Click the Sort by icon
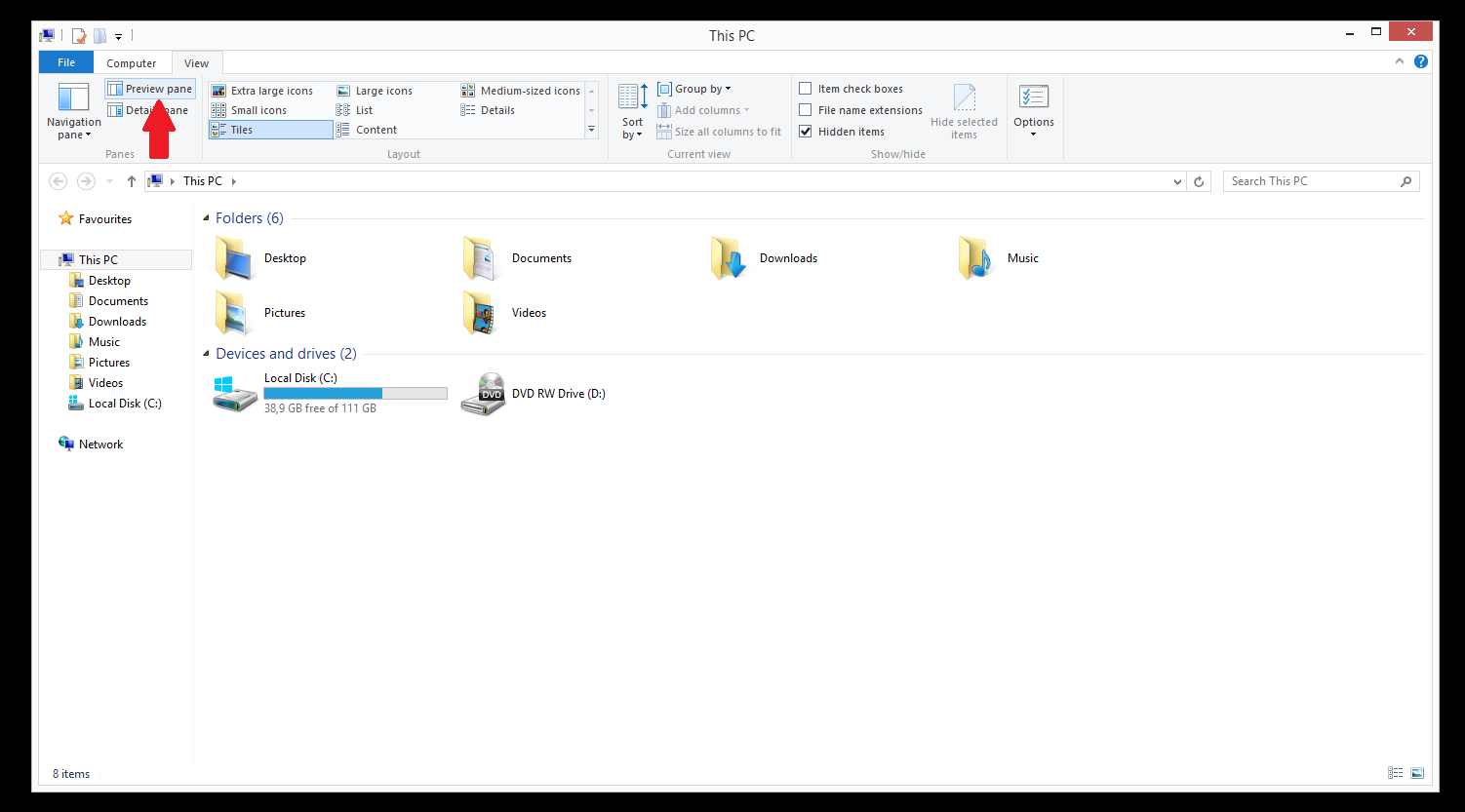Screen dimensions: 1465x812 tap(632, 97)
